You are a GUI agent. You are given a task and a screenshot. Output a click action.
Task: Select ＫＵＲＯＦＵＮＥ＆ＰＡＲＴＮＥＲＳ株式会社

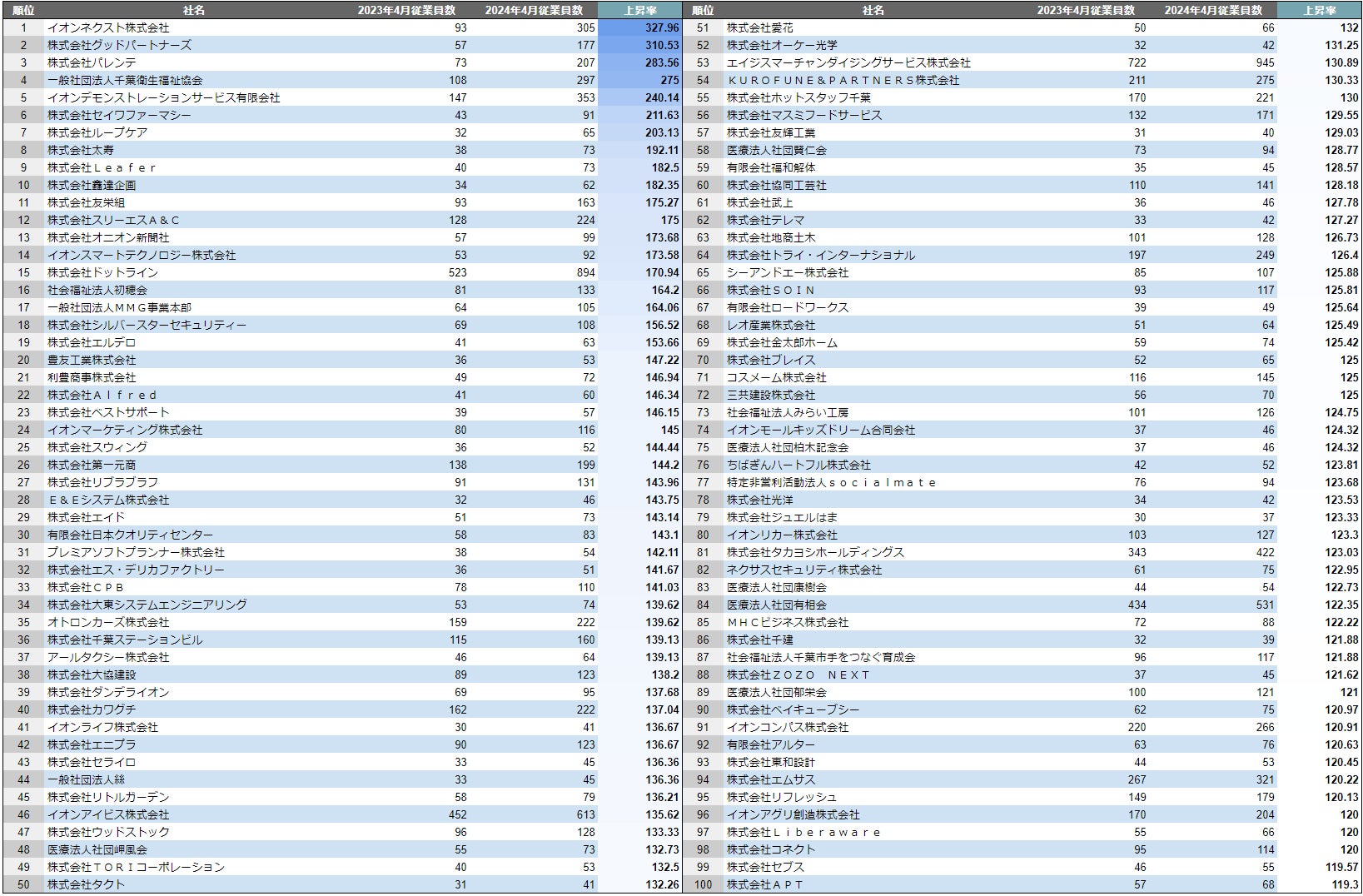point(843,80)
